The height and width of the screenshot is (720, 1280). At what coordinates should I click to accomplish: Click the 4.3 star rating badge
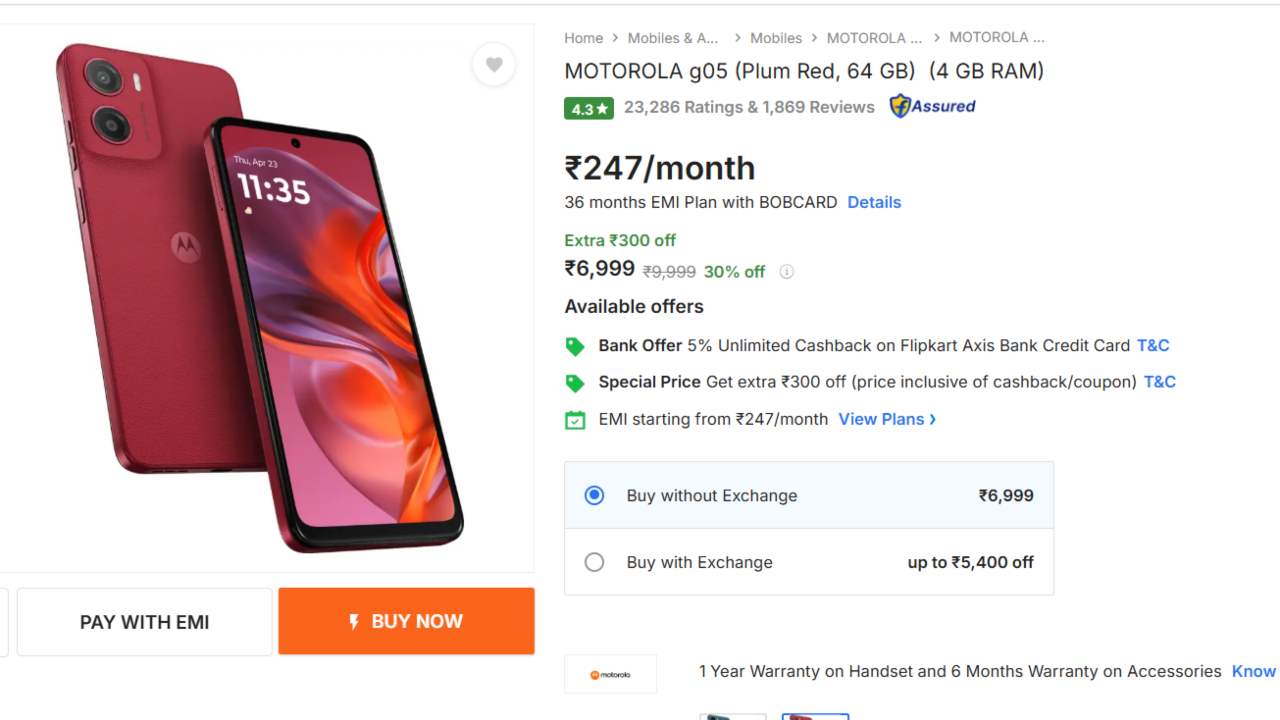pos(589,108)
